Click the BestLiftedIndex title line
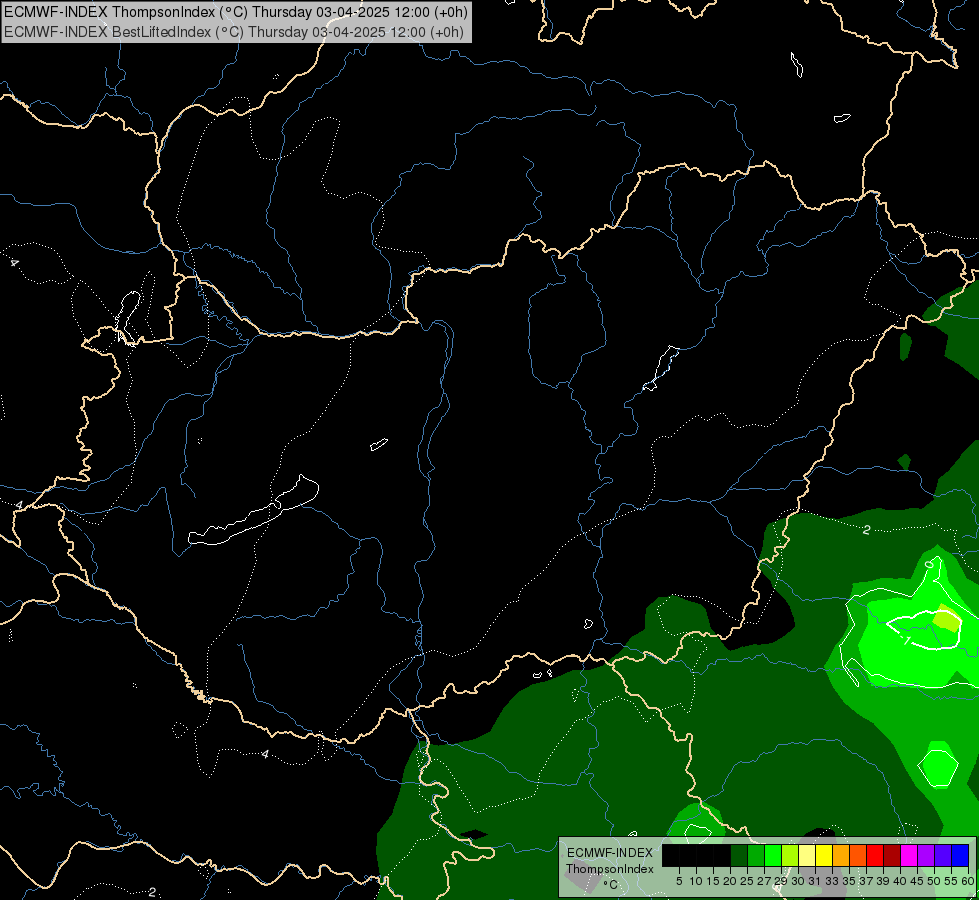 coord(234,32)
